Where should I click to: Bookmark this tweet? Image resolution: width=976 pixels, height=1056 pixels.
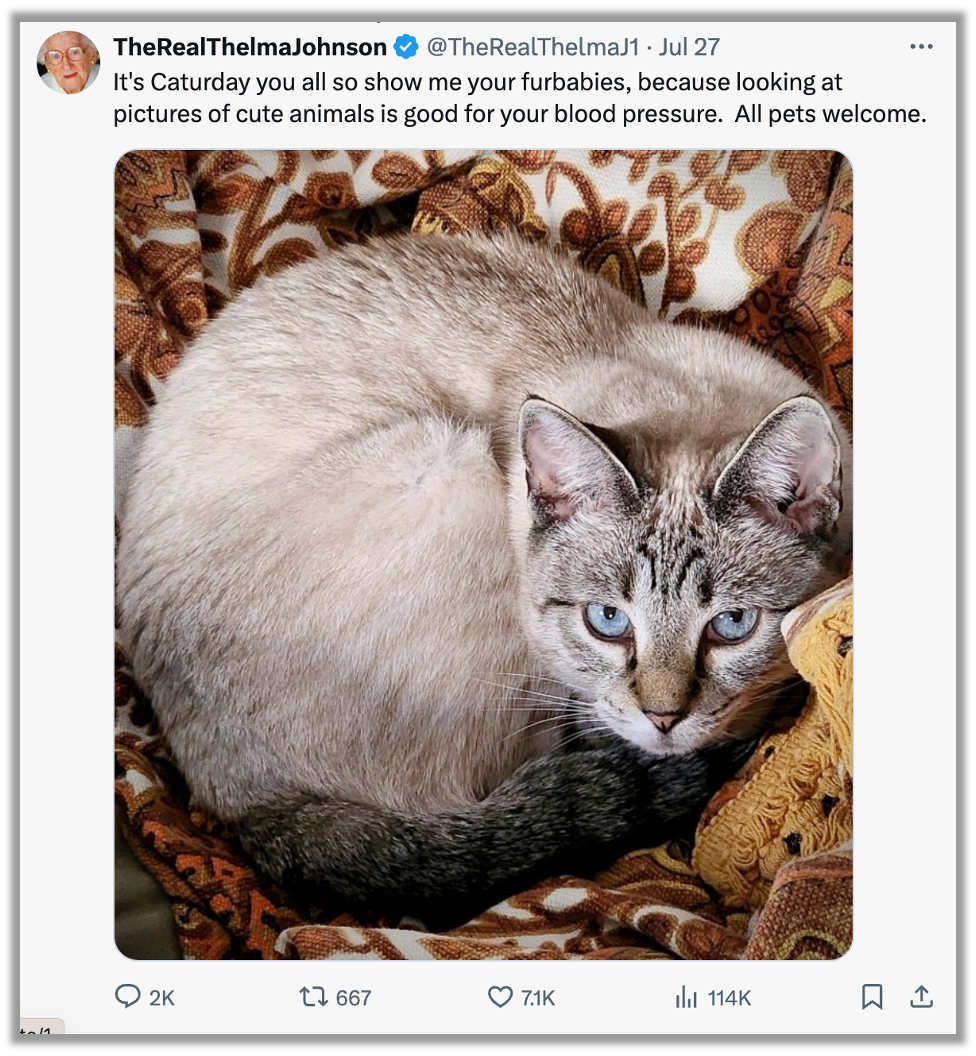(x=872, y=997)
